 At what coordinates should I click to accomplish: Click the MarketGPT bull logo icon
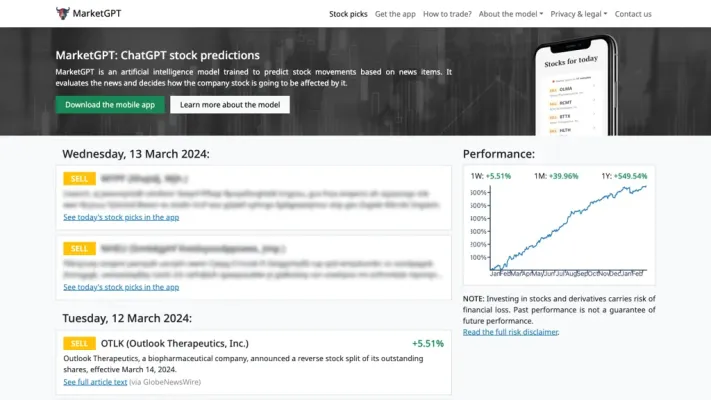tap(64, 14)
